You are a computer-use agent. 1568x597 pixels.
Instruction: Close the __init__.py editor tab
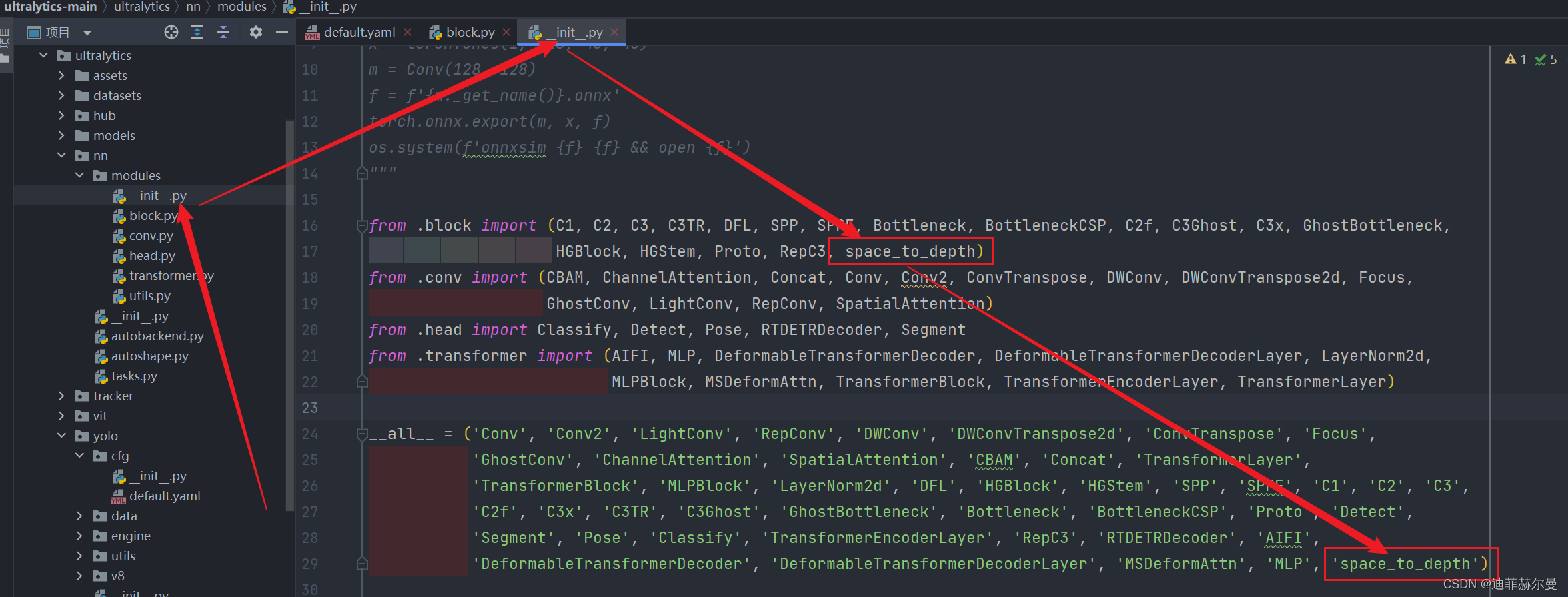614,32
